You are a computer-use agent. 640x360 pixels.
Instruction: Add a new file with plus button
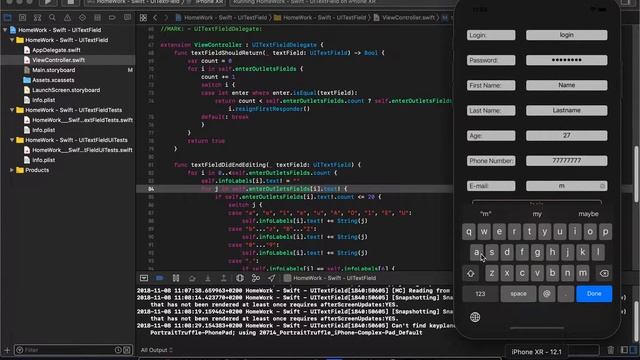coord(7,350)
